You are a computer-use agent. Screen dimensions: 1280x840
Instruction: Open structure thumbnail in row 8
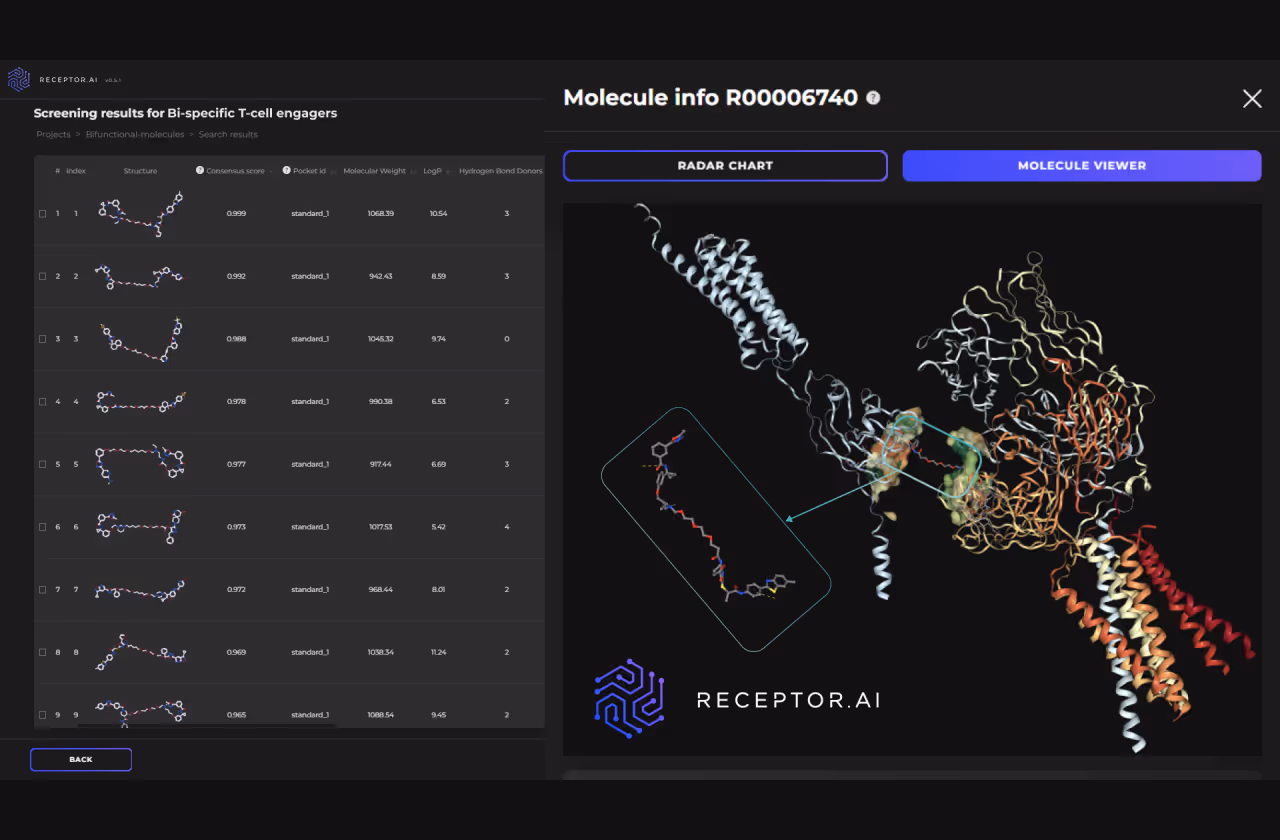click(140, 650)
